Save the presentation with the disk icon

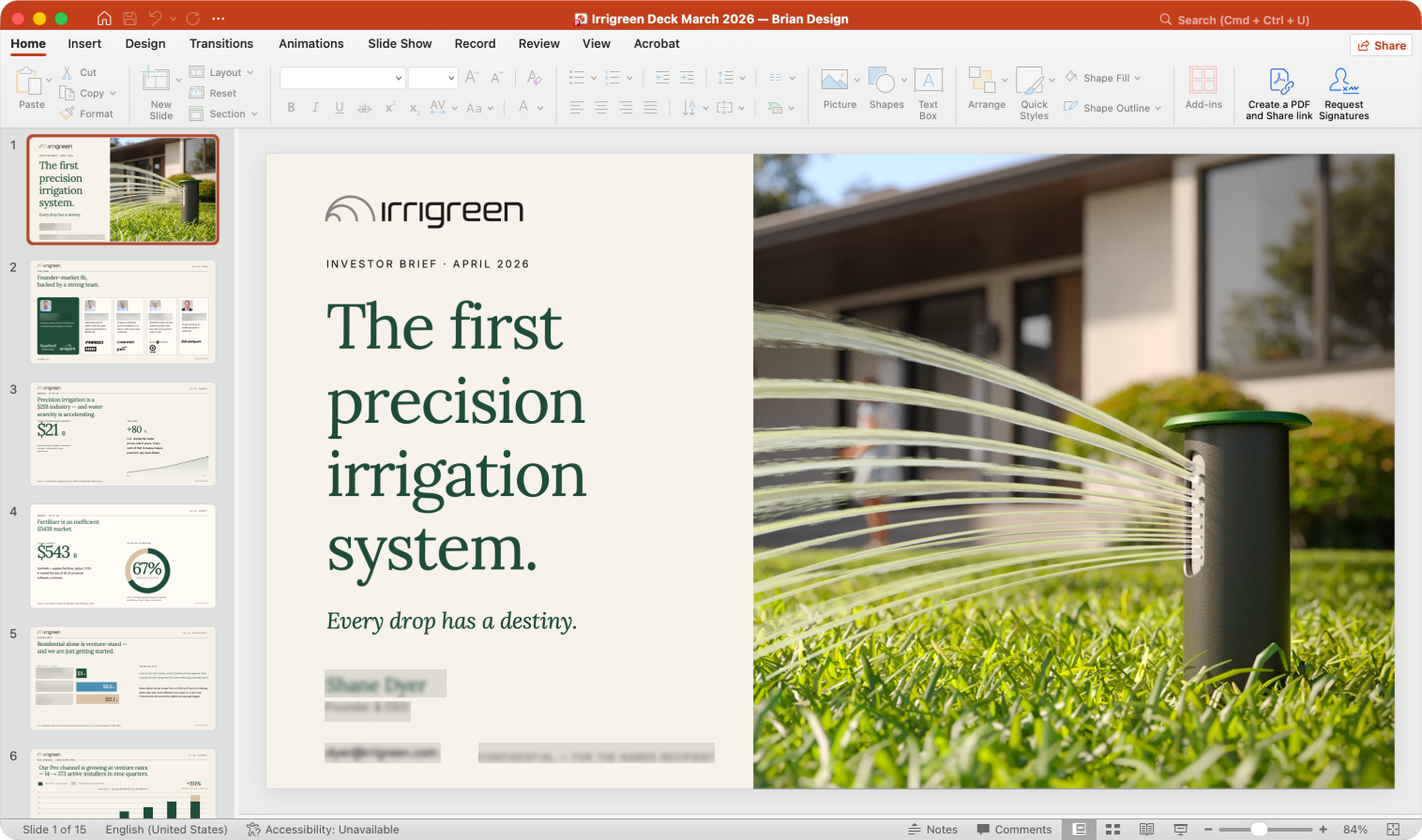[x=129, y=19]
